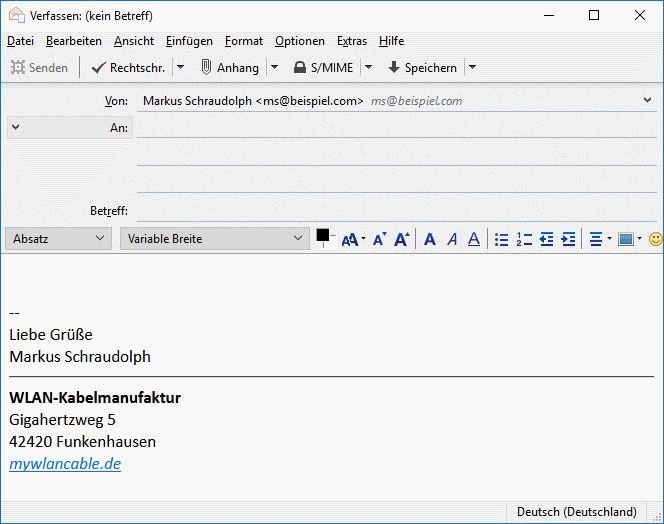Apply bulleted list
This screenshot has width=664, height=524.
[x=501, y=240]
